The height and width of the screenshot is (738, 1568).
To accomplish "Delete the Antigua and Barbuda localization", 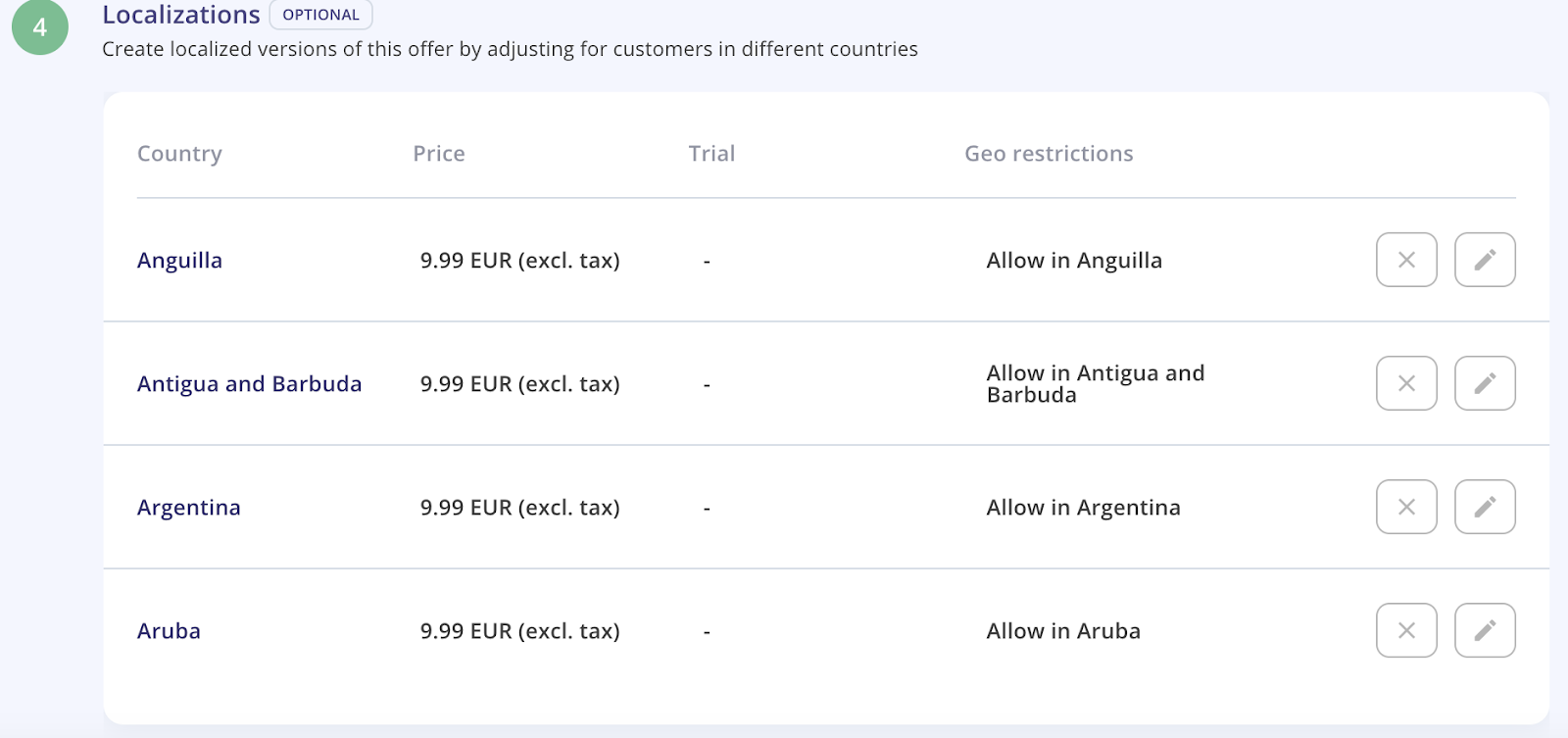I will [1406, 383].
